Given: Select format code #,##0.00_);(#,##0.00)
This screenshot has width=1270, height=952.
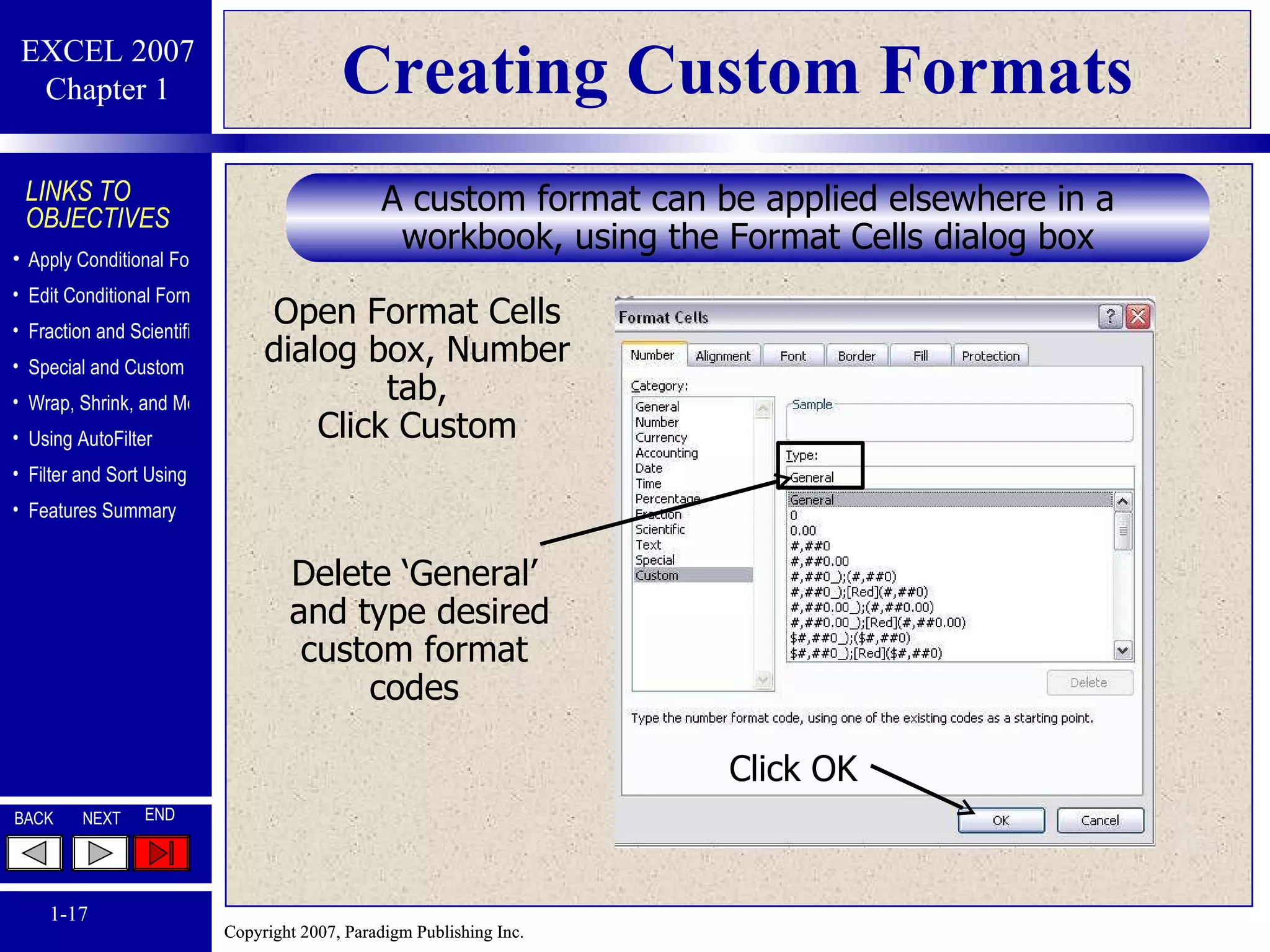Looking at the screenshot, I should click(x=862, y=607).
